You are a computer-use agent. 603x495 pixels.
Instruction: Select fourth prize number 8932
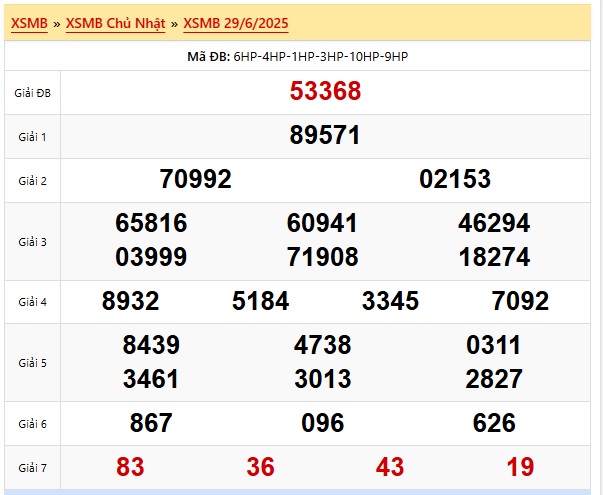130,301
